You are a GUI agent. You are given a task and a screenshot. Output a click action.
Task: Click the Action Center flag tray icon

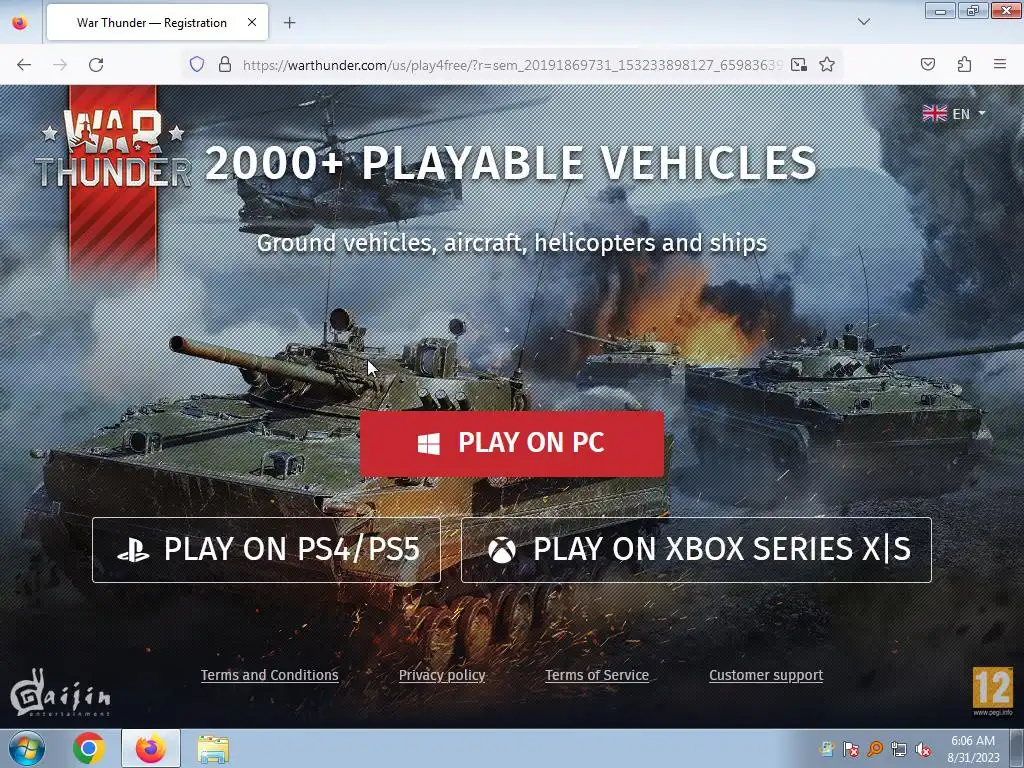(851, 750)
